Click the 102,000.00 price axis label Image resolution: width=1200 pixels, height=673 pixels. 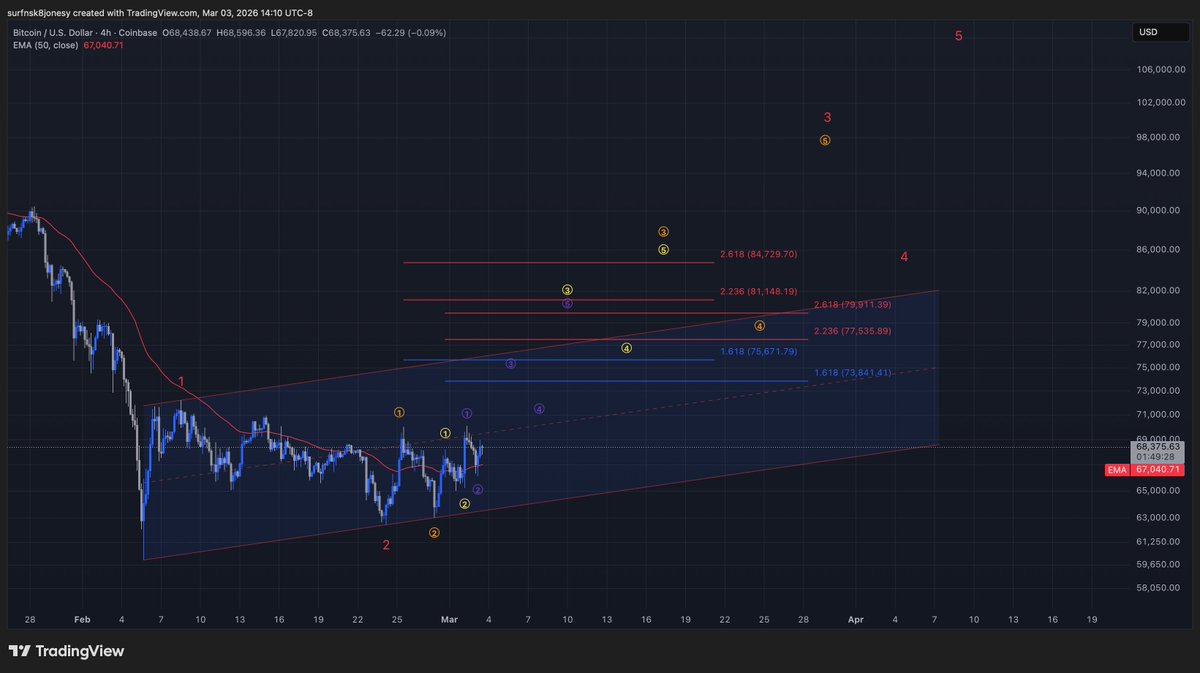[x=1161, y=103]
